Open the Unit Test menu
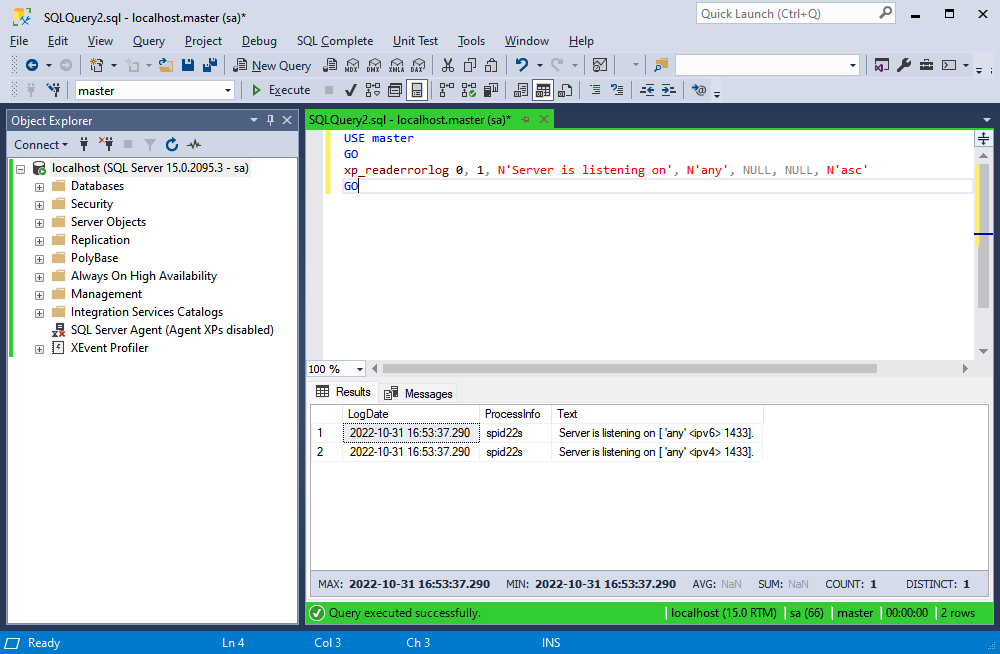1000x654 pixels. (415, 41)
